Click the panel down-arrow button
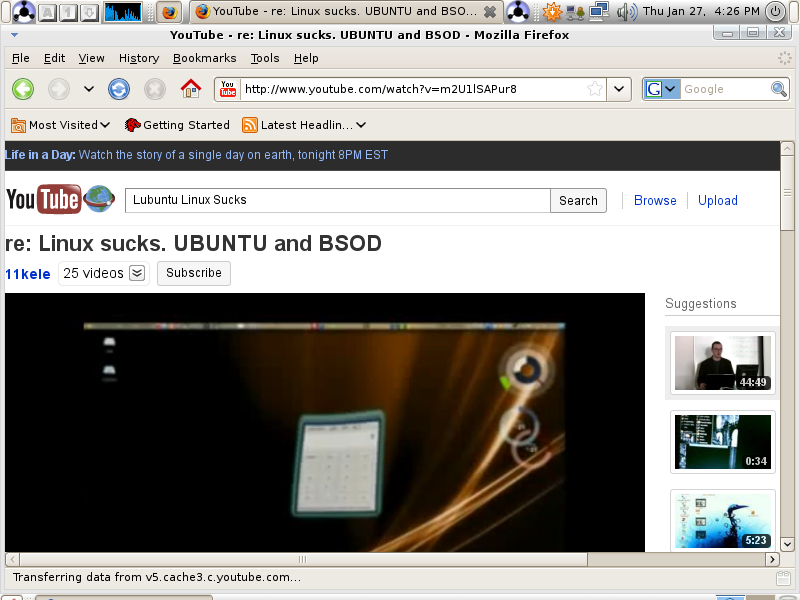Image resolution: width=800 pixels, height=600 pixels. (89, 12)
